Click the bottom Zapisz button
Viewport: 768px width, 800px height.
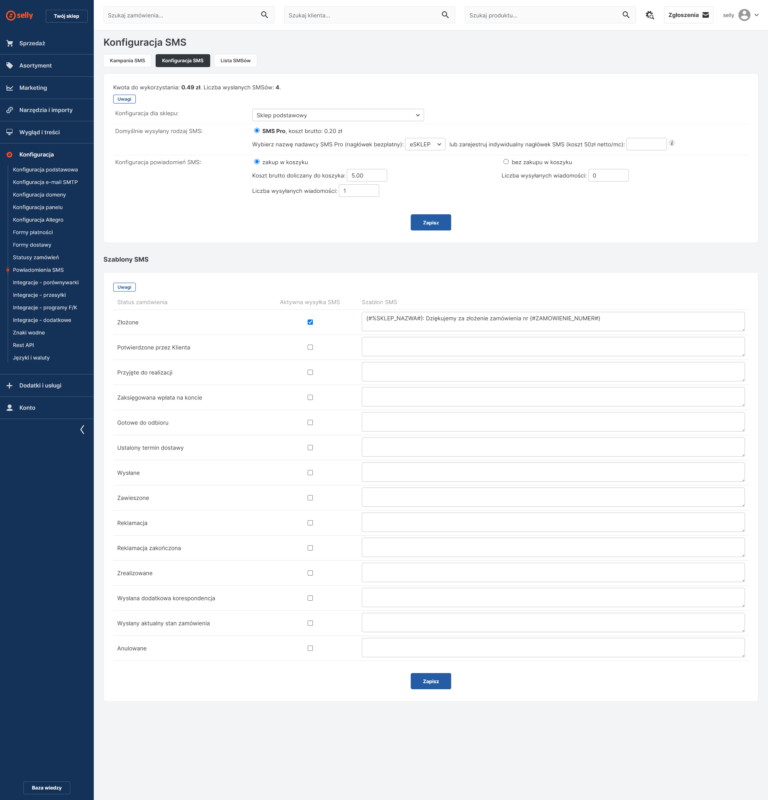430,681
